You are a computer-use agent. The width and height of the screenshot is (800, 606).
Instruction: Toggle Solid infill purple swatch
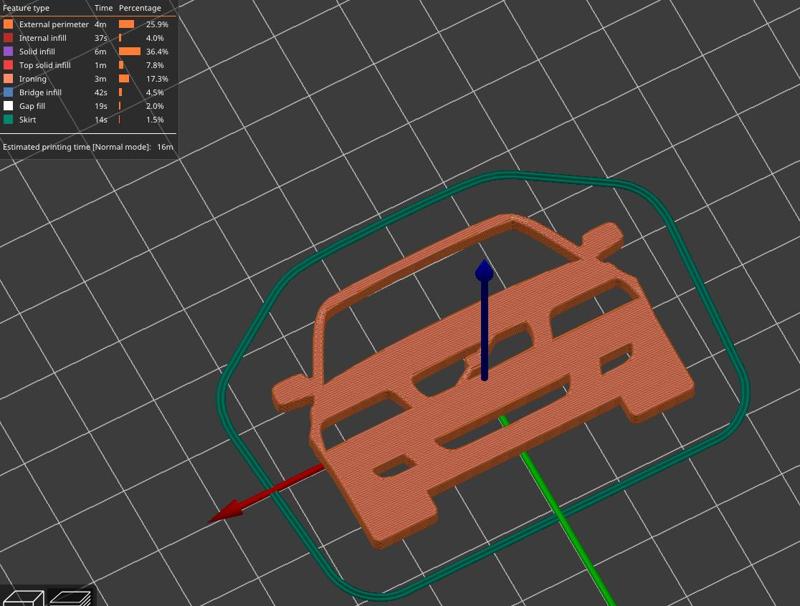tap(8, 52)
